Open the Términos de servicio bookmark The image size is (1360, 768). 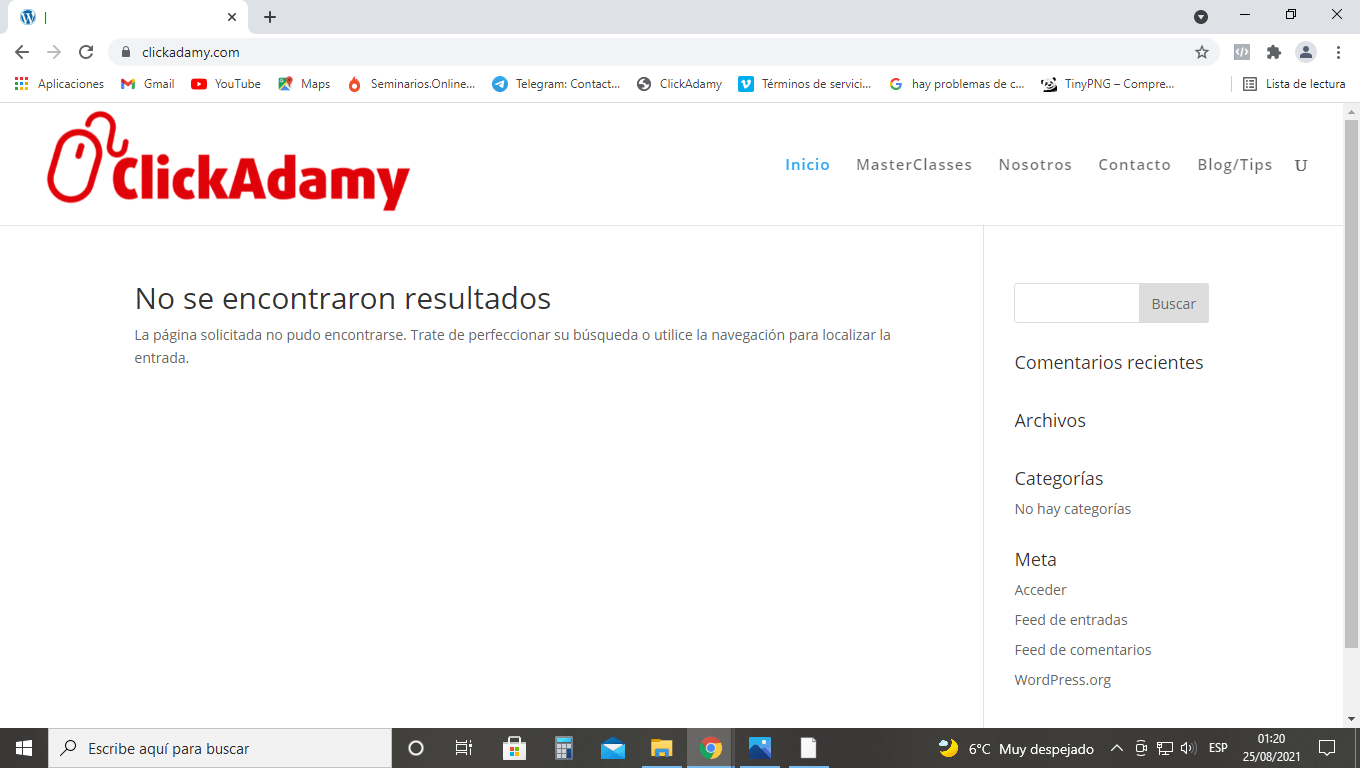(x=805, y=84)
